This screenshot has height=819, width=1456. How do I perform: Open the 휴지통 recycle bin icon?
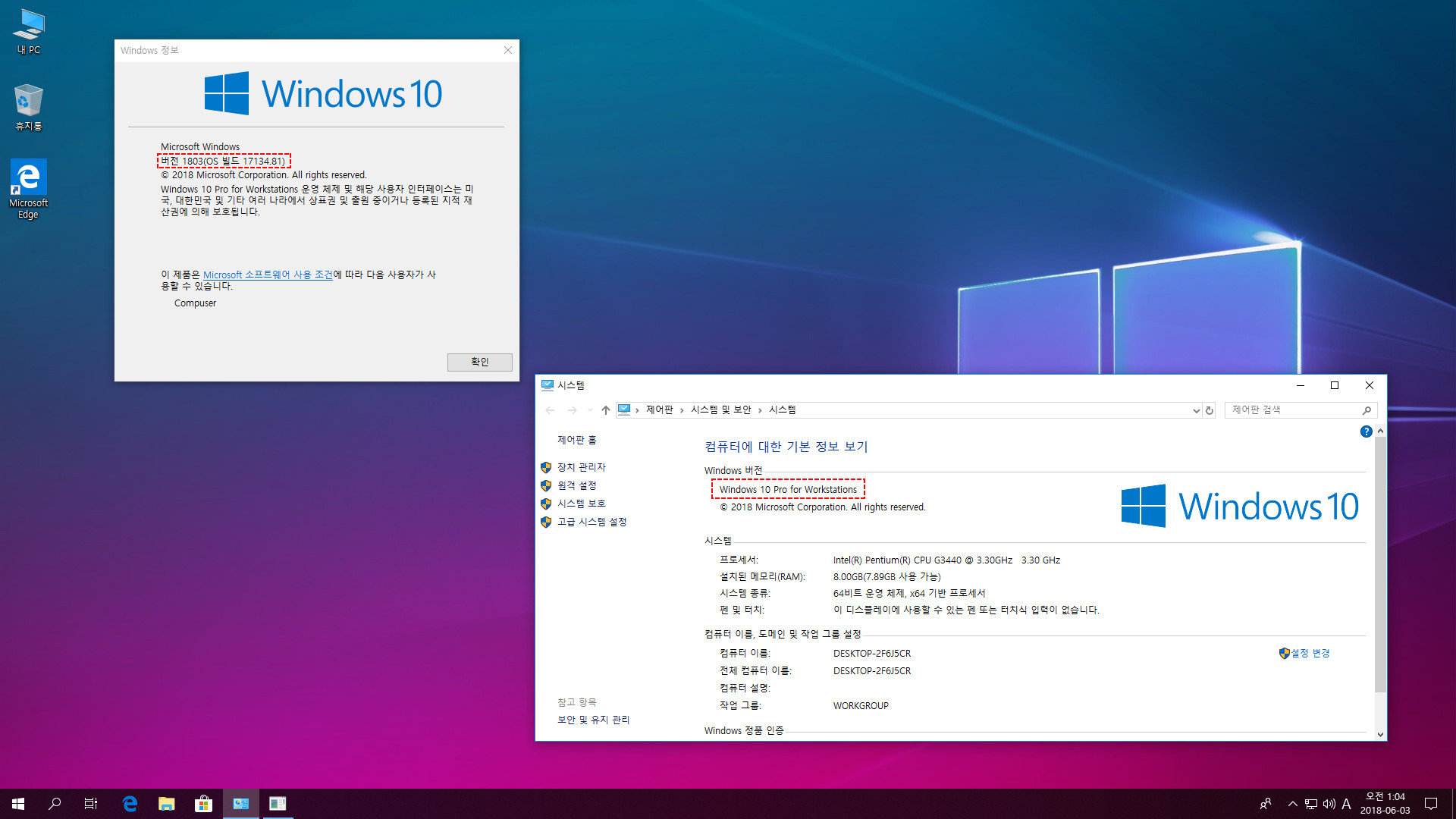pos(29,107)
